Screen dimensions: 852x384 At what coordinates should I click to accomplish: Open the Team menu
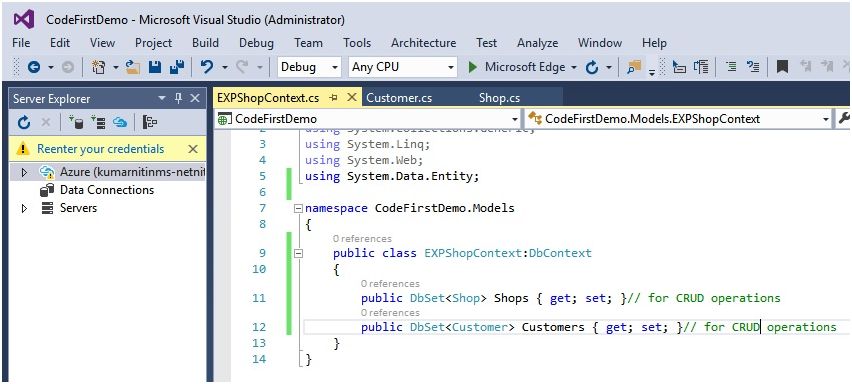click(308, 43)
